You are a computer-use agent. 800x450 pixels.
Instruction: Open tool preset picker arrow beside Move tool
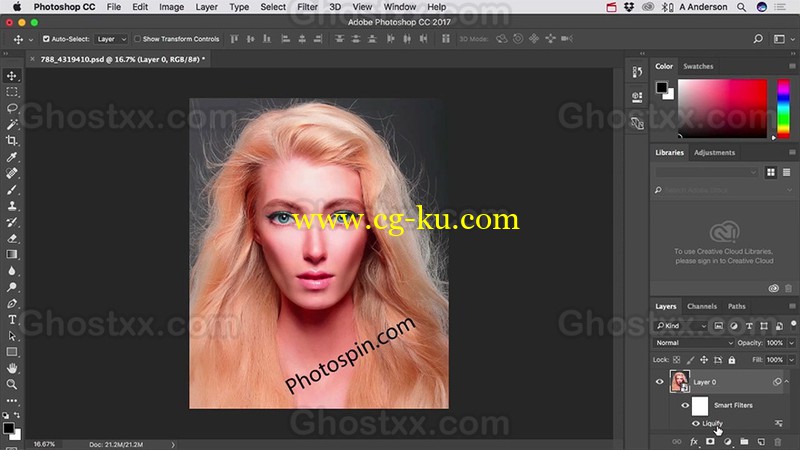pos(31,39)
